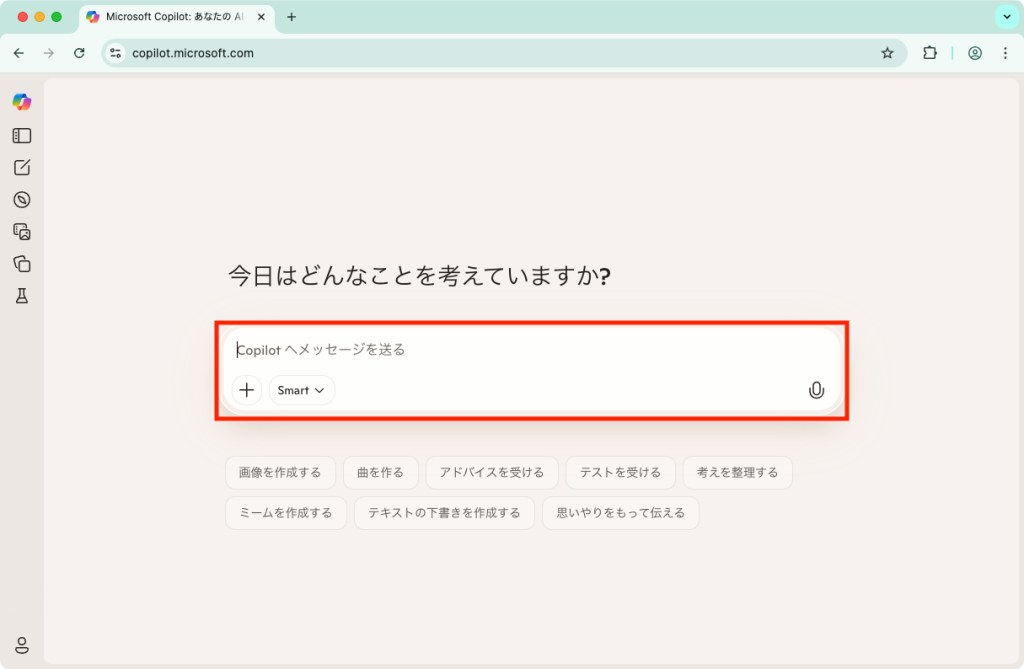Open the account profile icon in sidebar
1024x669 pixels.
(x=22, y=645)
